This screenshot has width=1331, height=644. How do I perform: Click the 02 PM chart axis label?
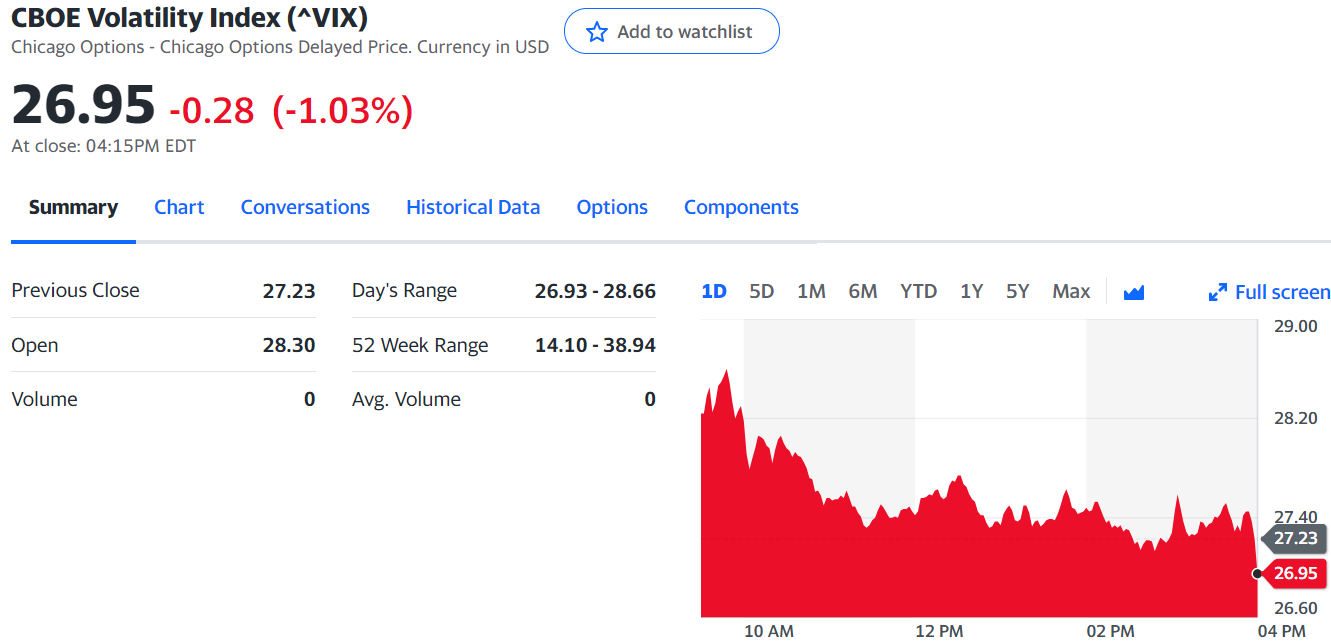tap(1110, 631)
